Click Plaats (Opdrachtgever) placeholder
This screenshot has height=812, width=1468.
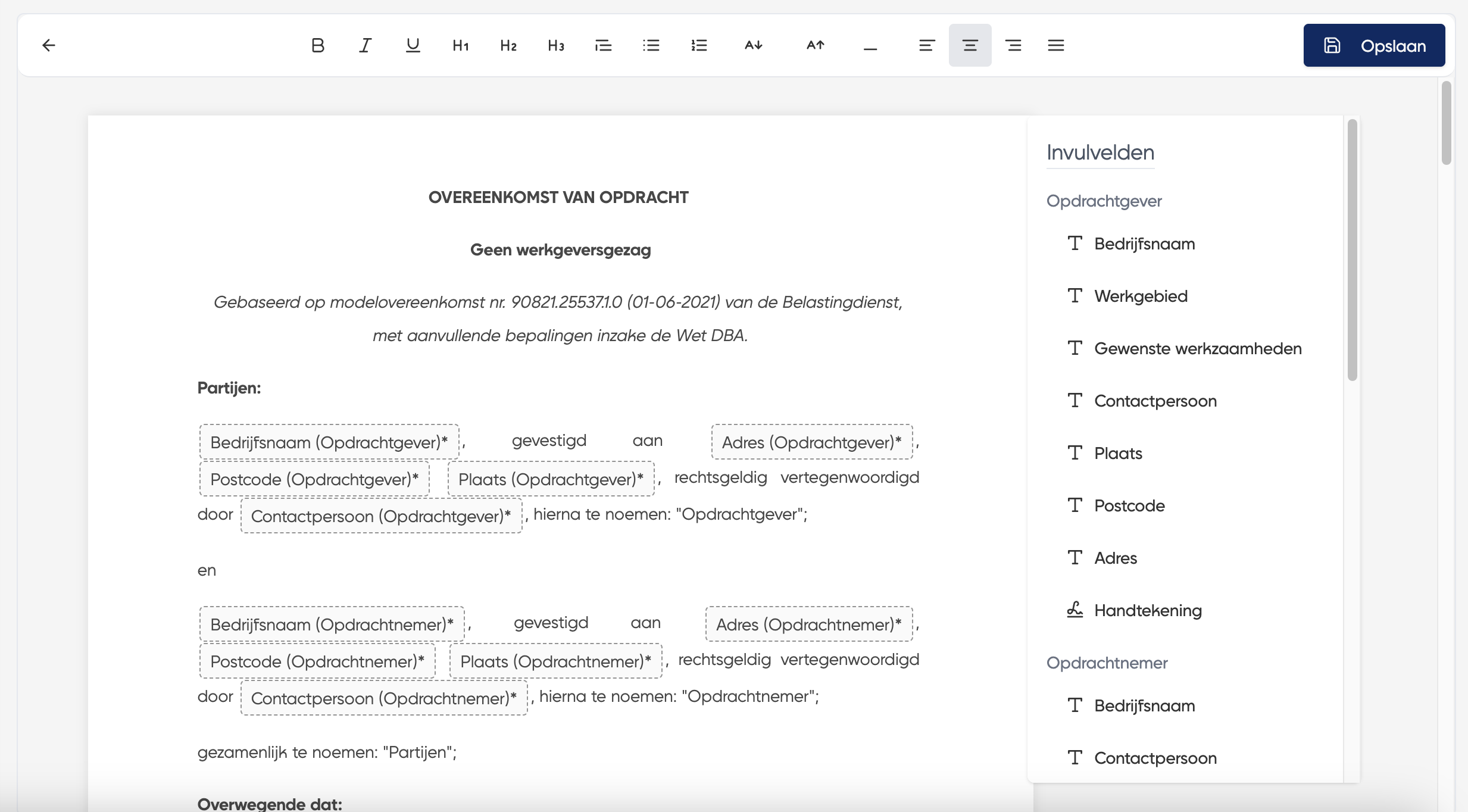tap(551, 479)
